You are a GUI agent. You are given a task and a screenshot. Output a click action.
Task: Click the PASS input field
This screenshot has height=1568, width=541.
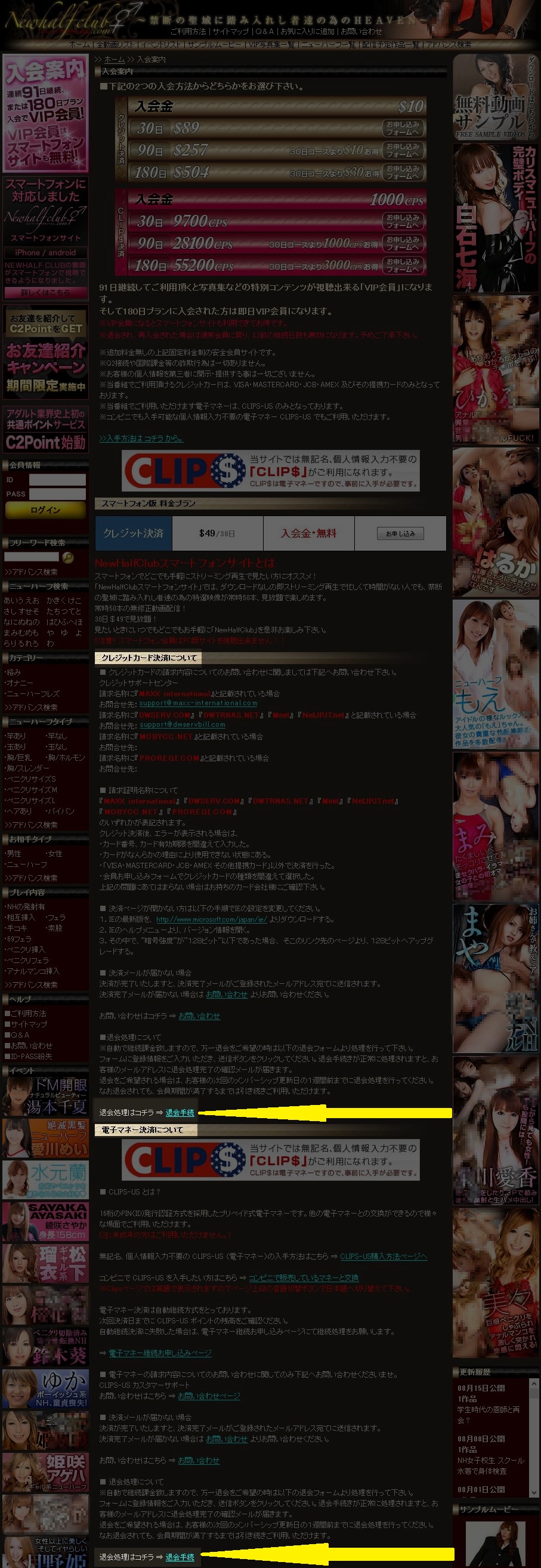(57, 493)
